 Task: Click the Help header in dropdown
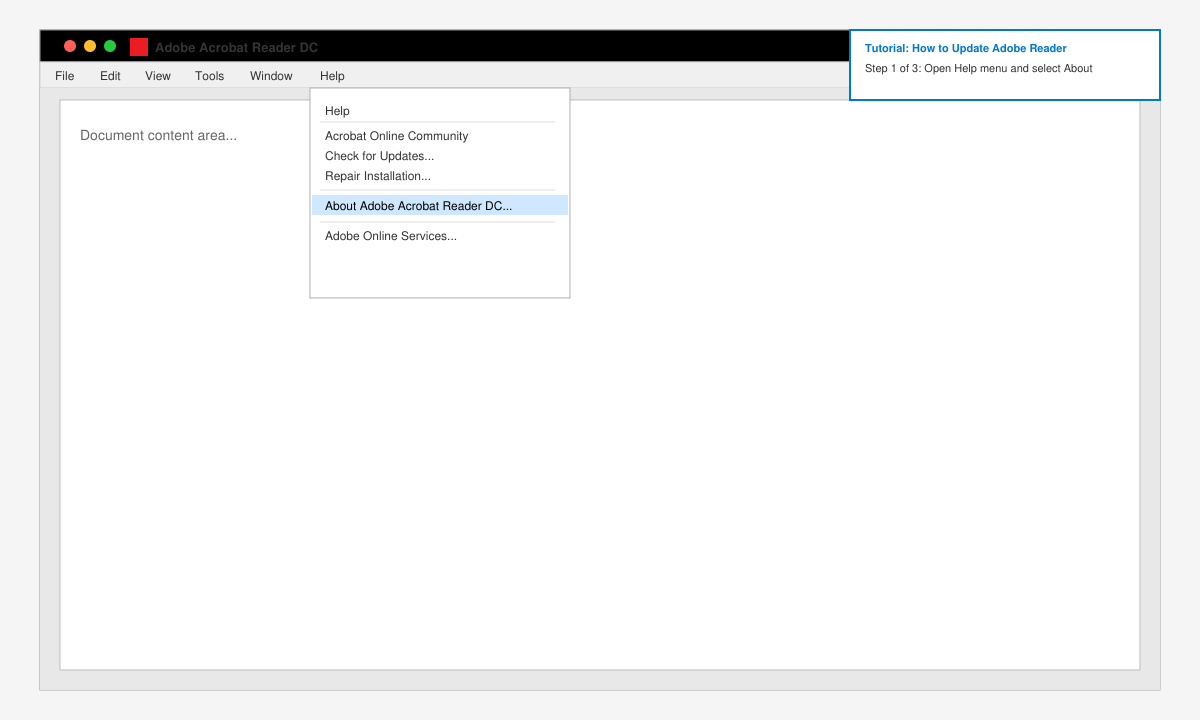[337, 111]
